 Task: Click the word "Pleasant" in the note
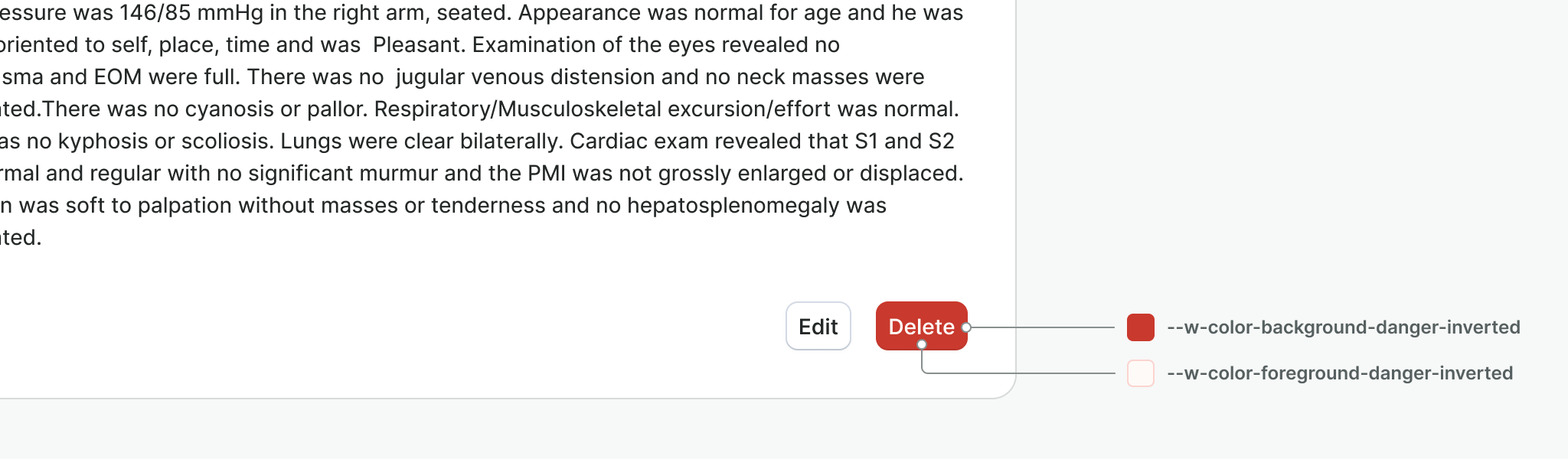point(418,45)
